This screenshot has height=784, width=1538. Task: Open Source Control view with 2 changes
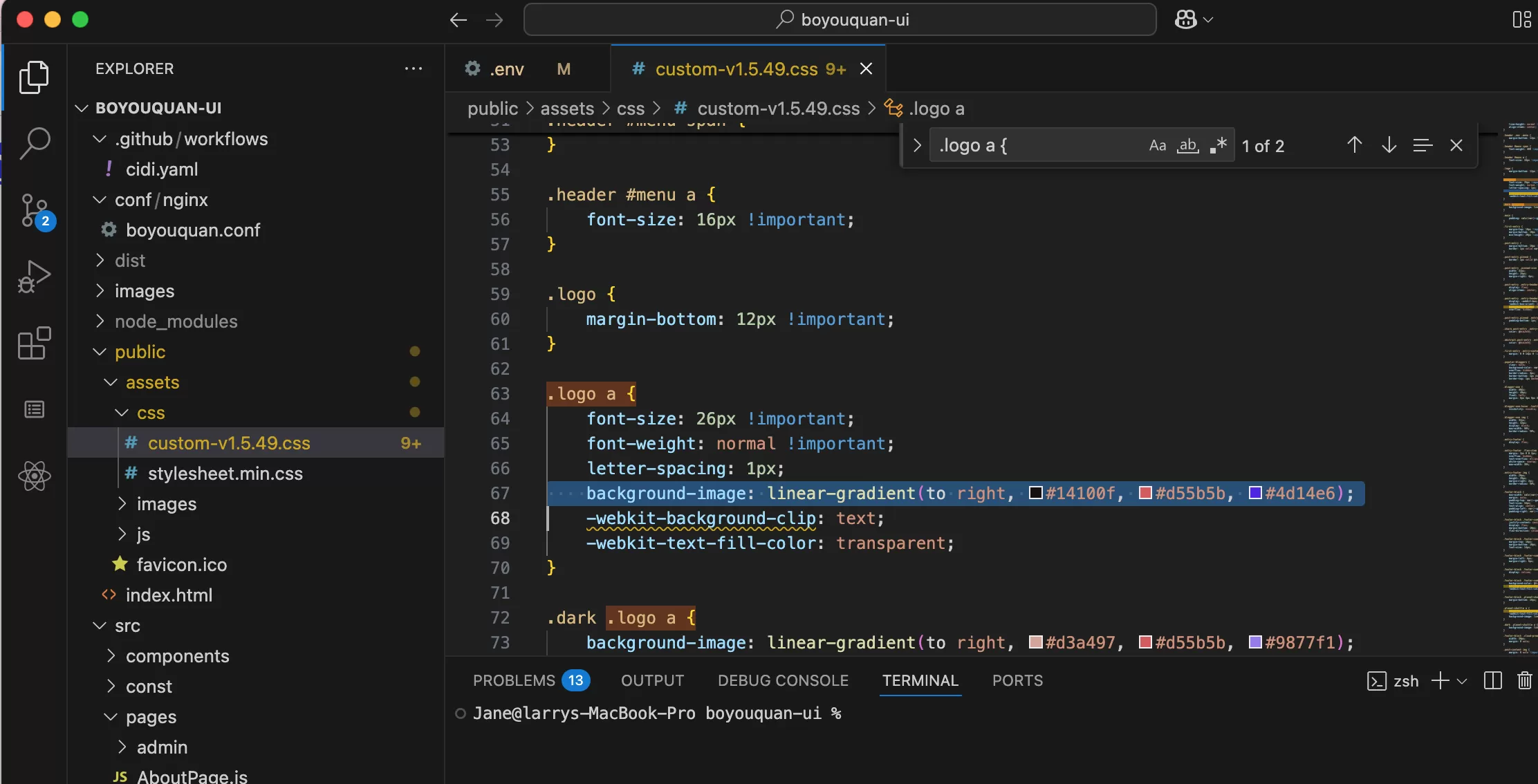click(34, 211)
